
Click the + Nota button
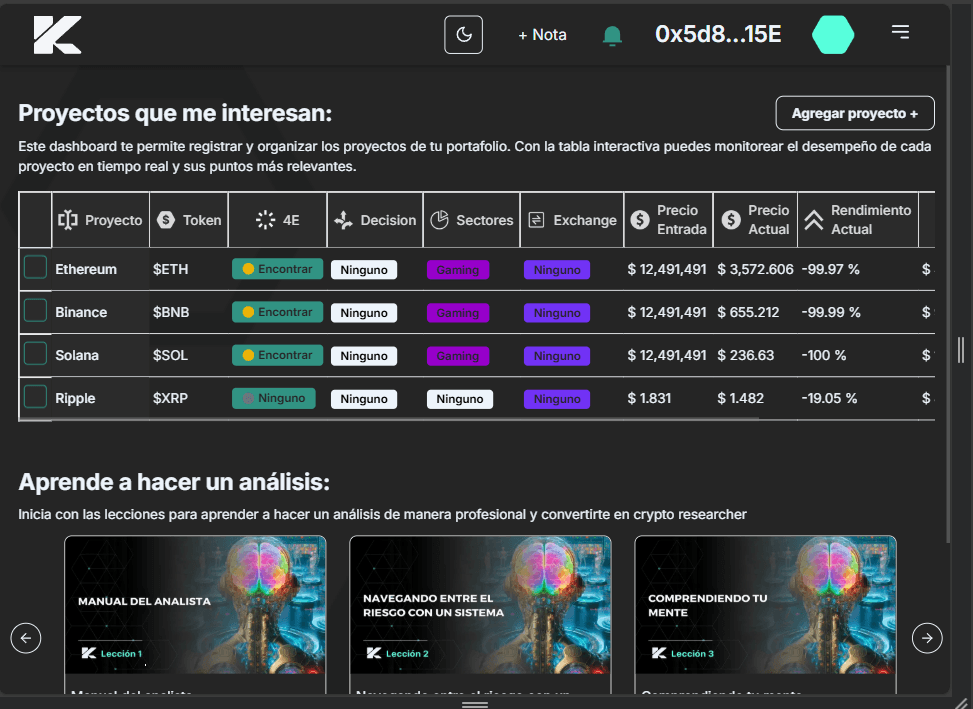pyautogui.click(x=542, y=35)
